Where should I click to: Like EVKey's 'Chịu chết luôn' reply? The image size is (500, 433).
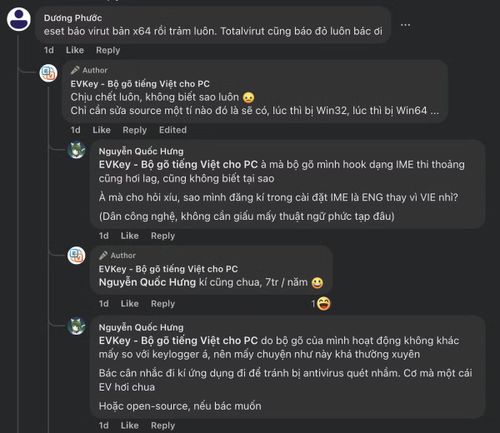(x=101, y=130)
